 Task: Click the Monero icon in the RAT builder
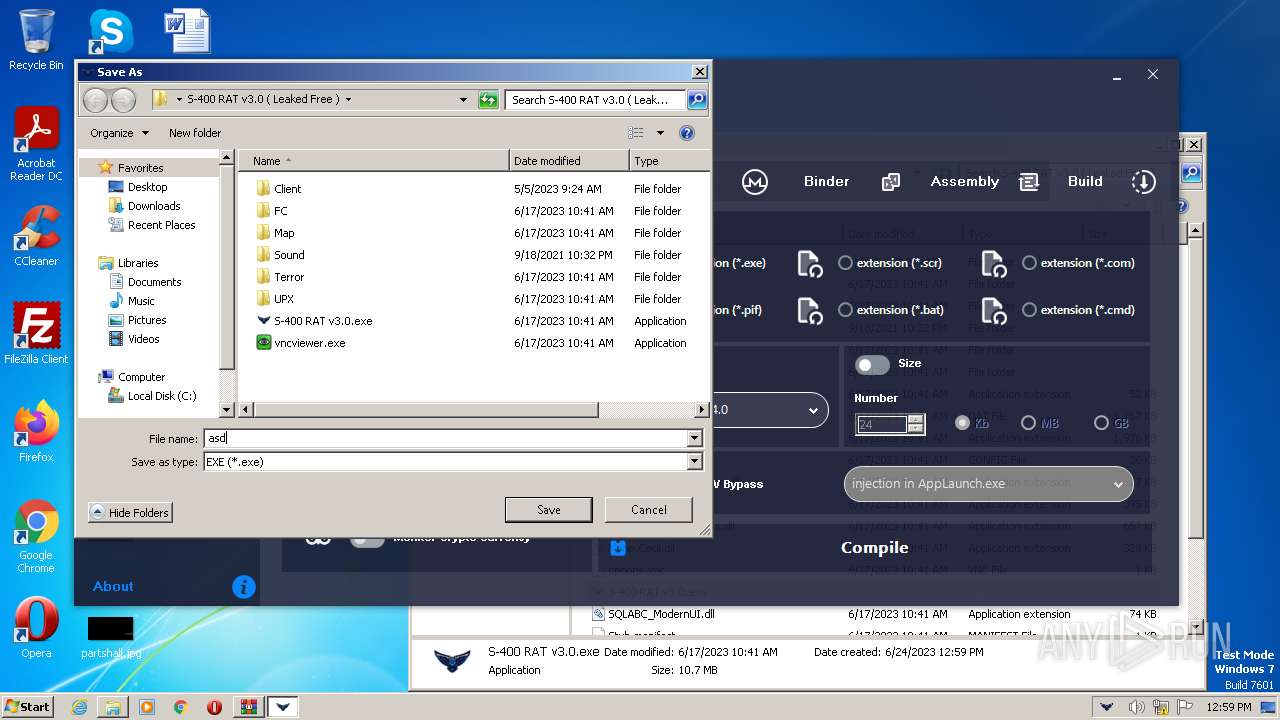[x=755, y=182]
